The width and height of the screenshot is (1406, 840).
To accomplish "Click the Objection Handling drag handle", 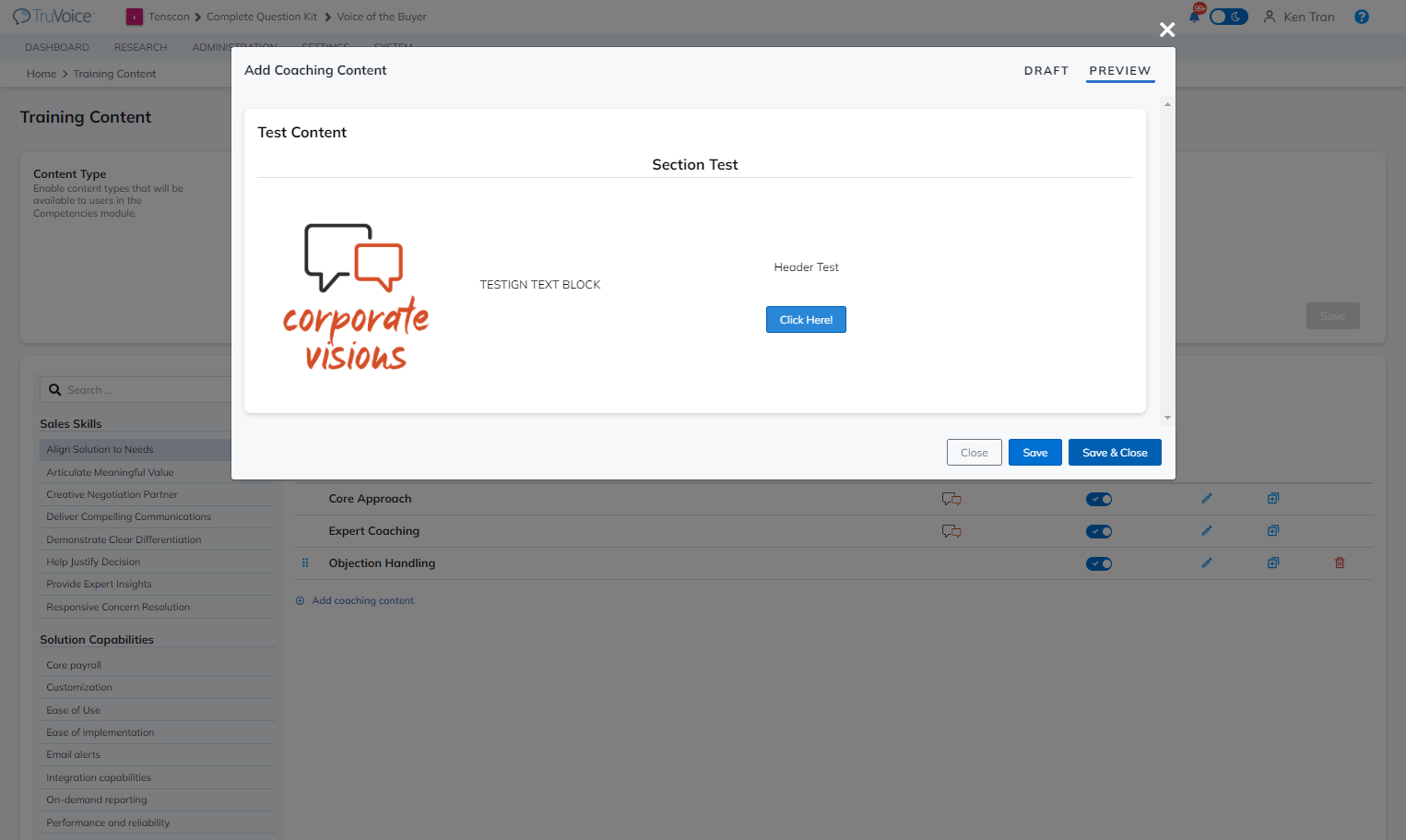I will [305, 562].
